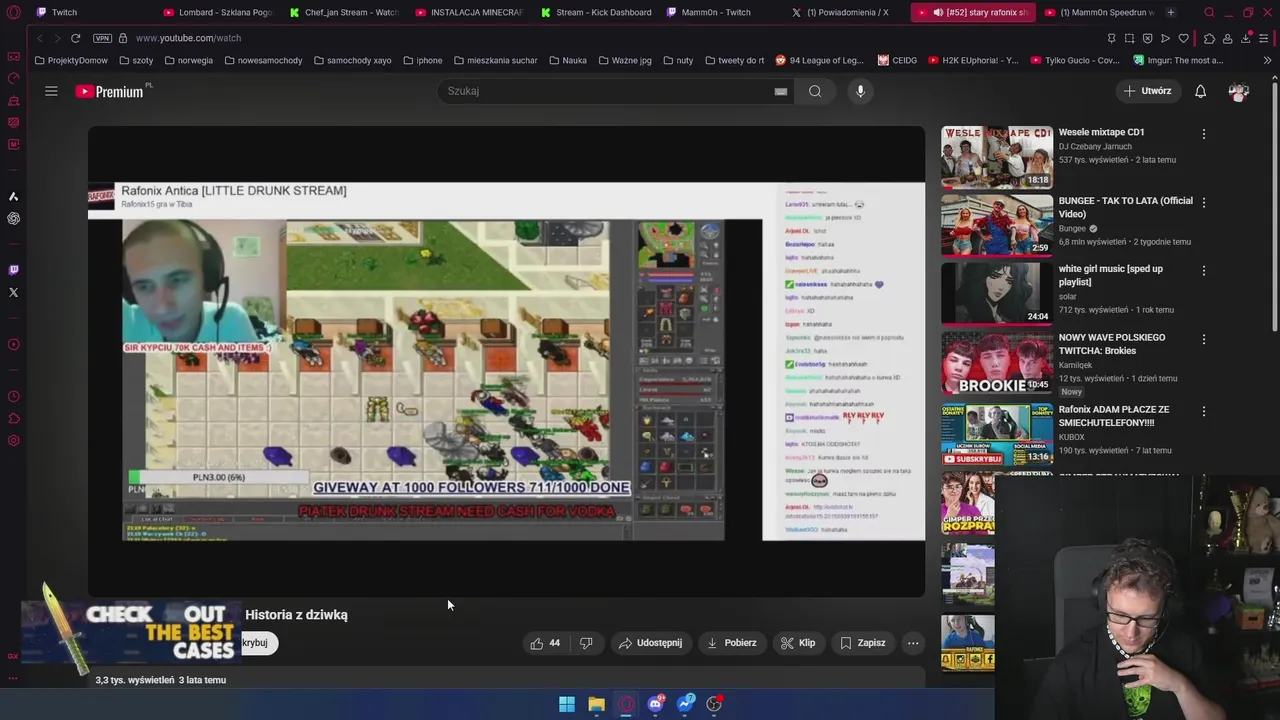Open BUNGEE - TAK TO LATA thumbnail
The width and height of the screenshot is (1280, 720).
tap(997, 226)
